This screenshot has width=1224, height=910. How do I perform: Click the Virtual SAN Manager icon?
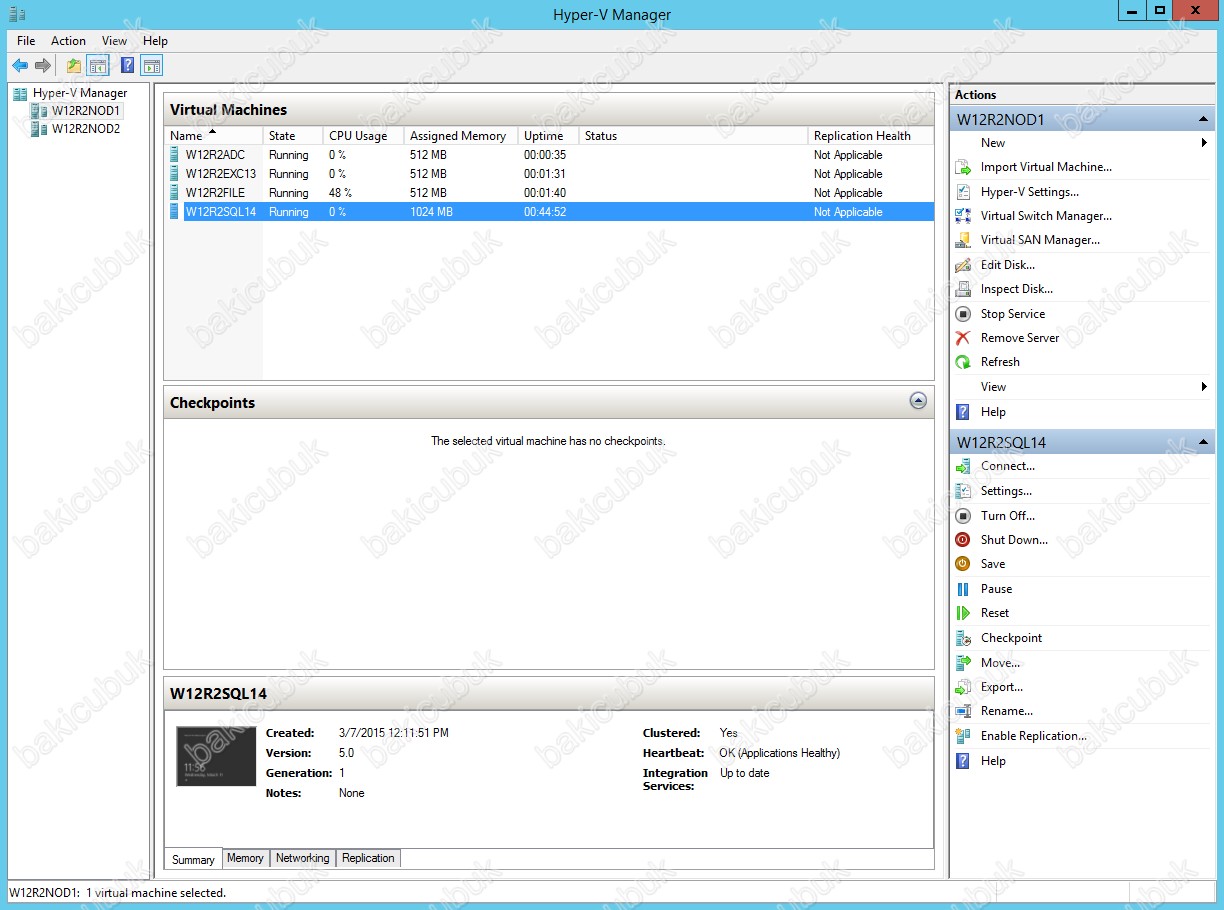click(x=963, y=240)
